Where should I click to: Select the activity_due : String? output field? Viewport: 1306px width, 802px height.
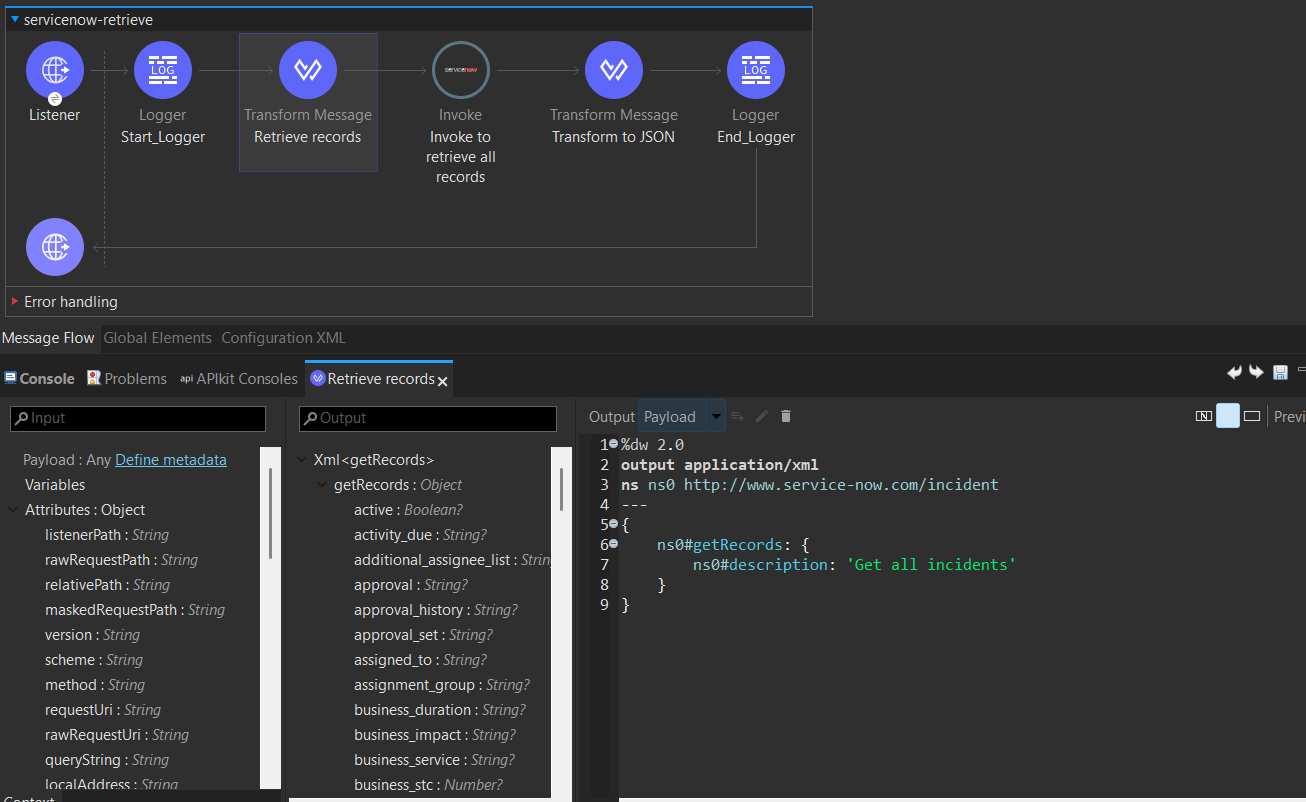420,535
